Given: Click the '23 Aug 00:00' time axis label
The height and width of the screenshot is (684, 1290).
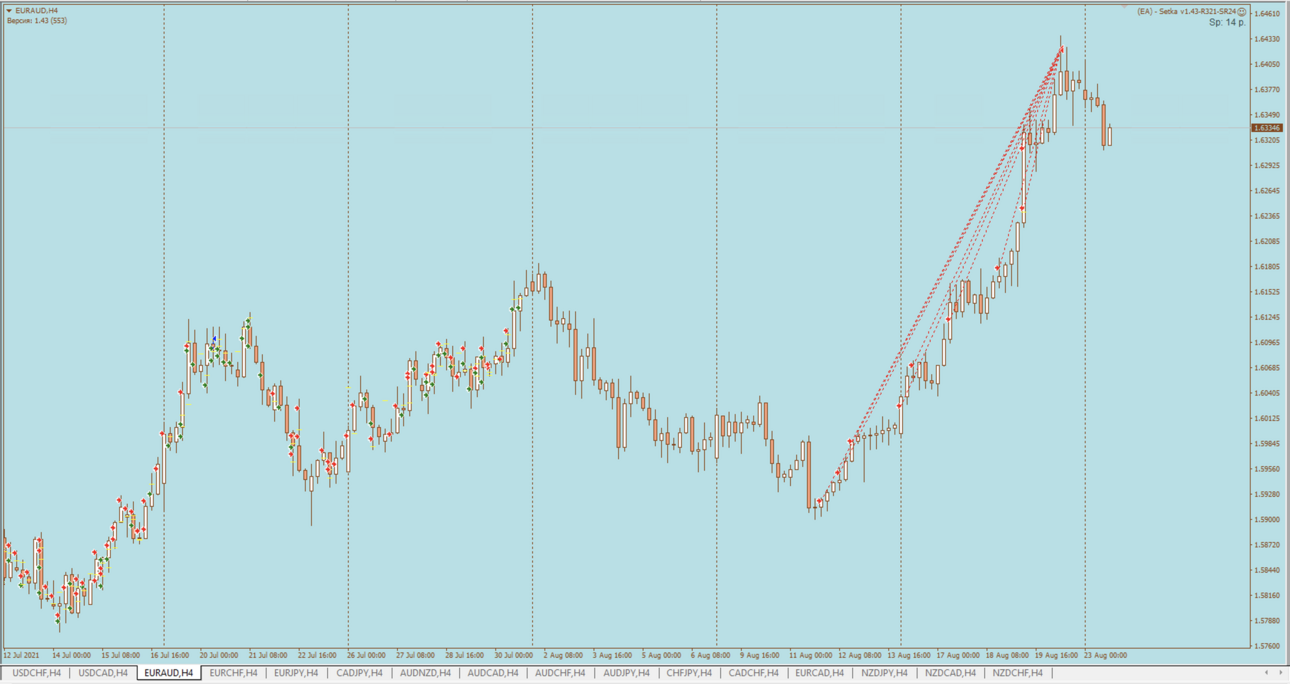Looking at the screenshot, I should coord(1105,656).
